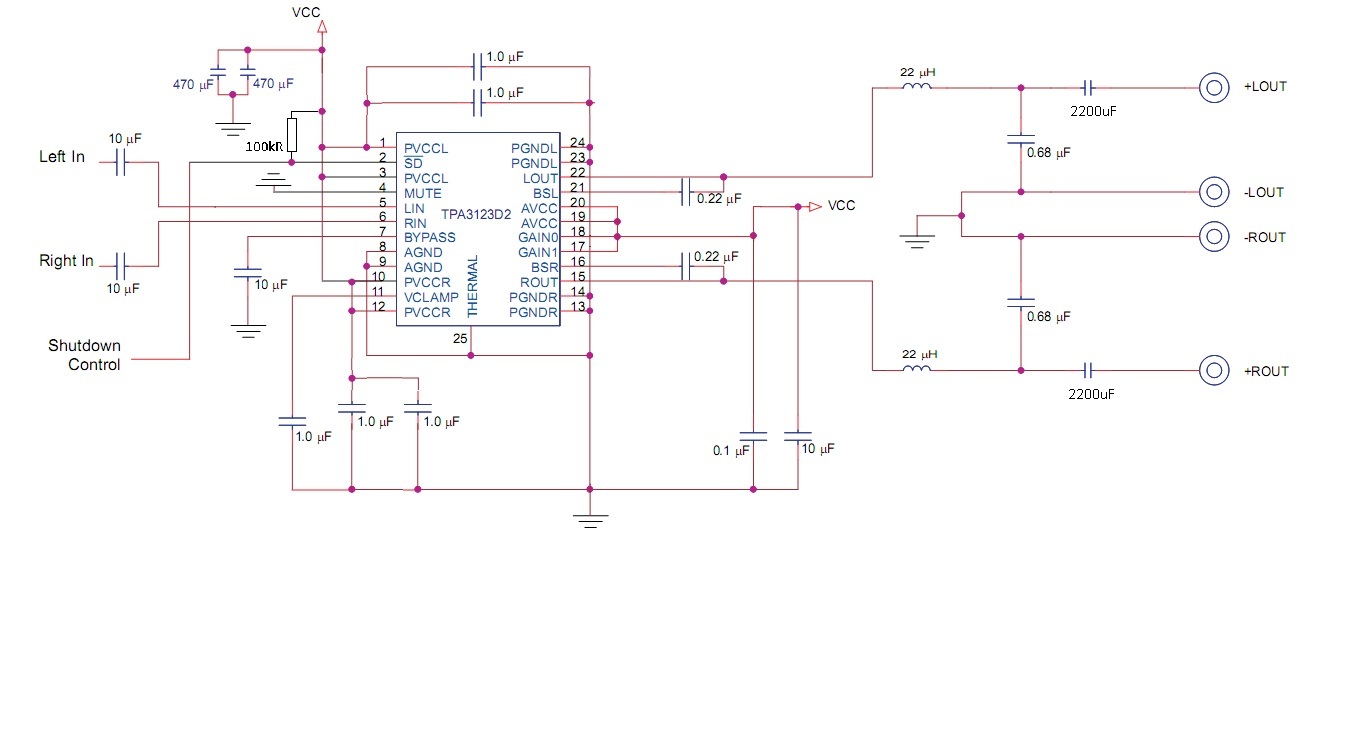Click the "Left In" input label
1369x748 pixels.
pyautogui.click(x=62, y=157)
